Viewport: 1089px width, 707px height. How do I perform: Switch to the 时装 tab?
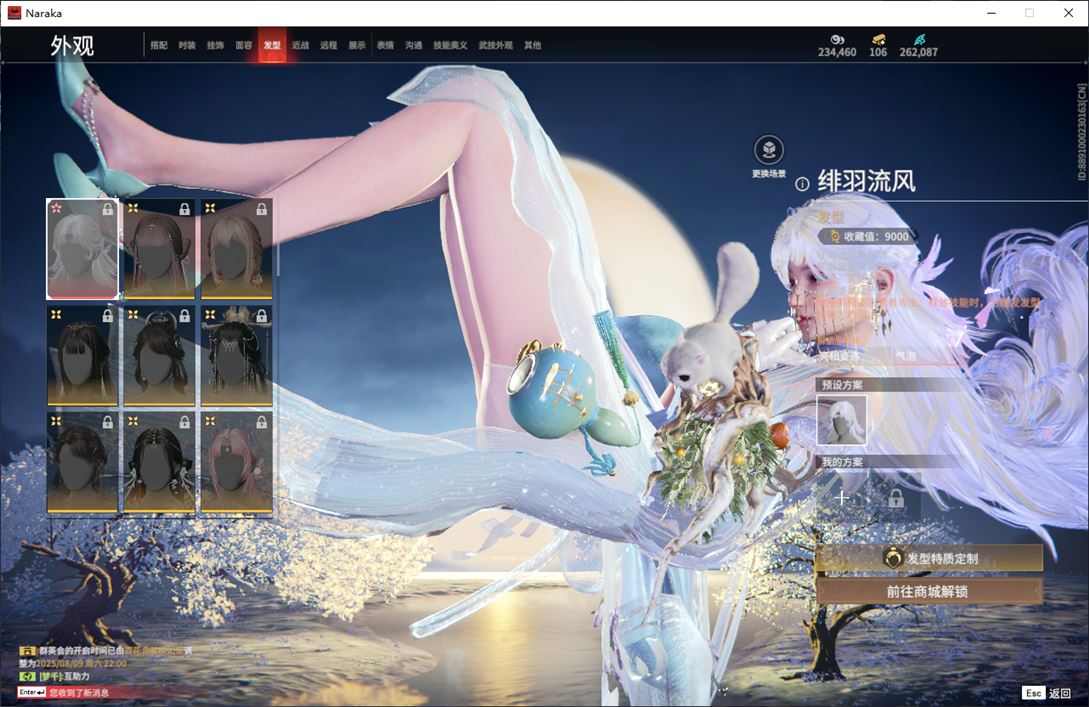(x=187, y=45)
